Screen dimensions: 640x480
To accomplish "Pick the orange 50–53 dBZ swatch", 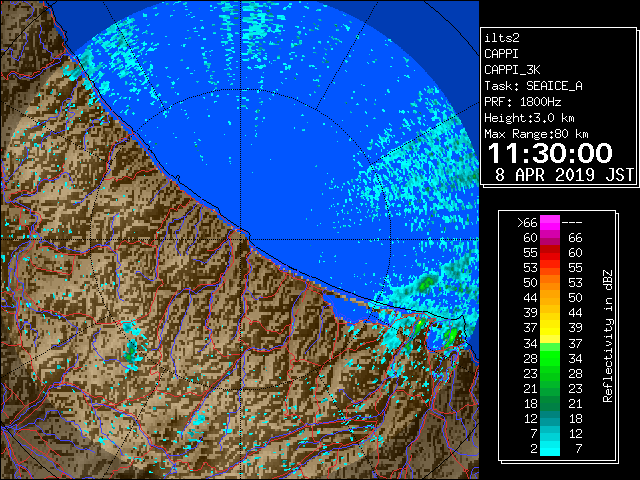I will (x=550, y=282).
